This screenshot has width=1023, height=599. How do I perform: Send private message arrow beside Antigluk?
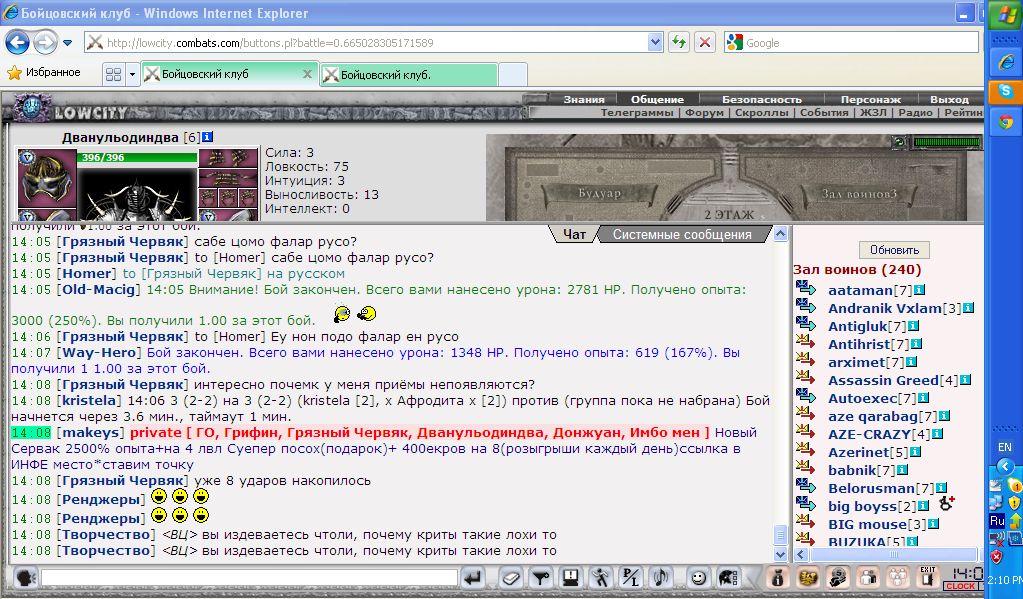(x=806, y=324)
